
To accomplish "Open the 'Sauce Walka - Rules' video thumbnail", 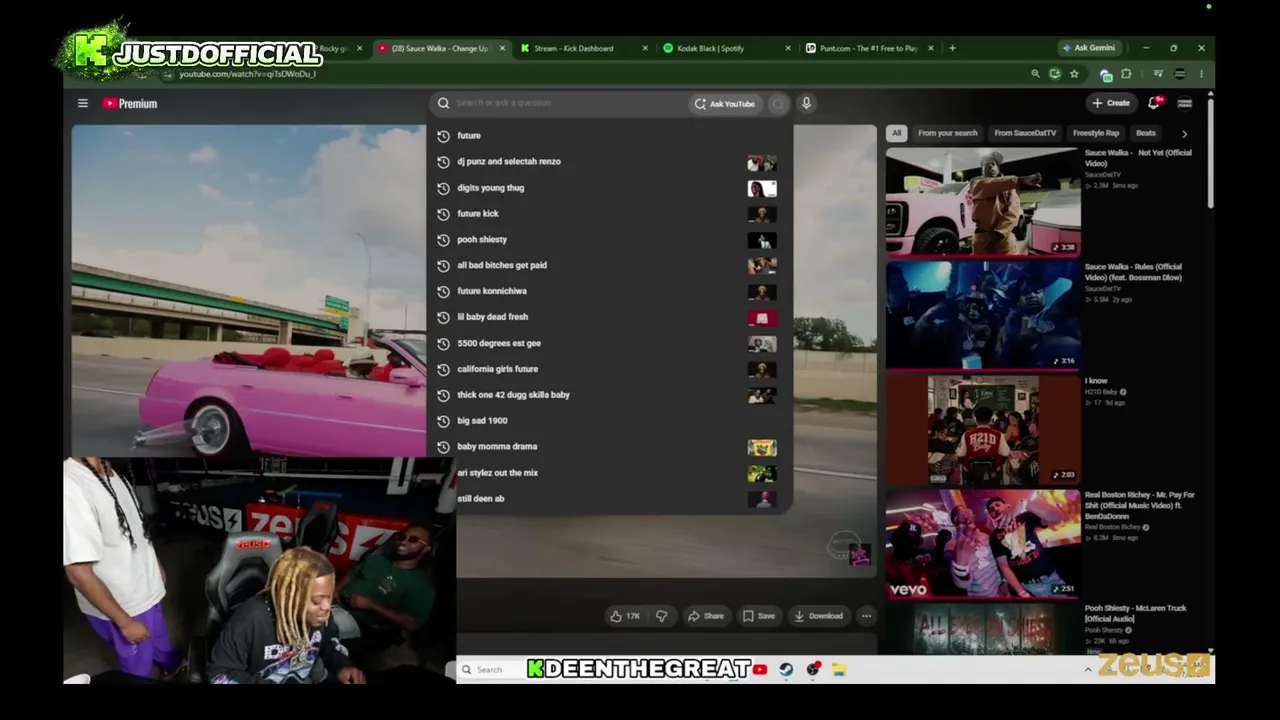I will pyautogui.click(x=983, y=316).
